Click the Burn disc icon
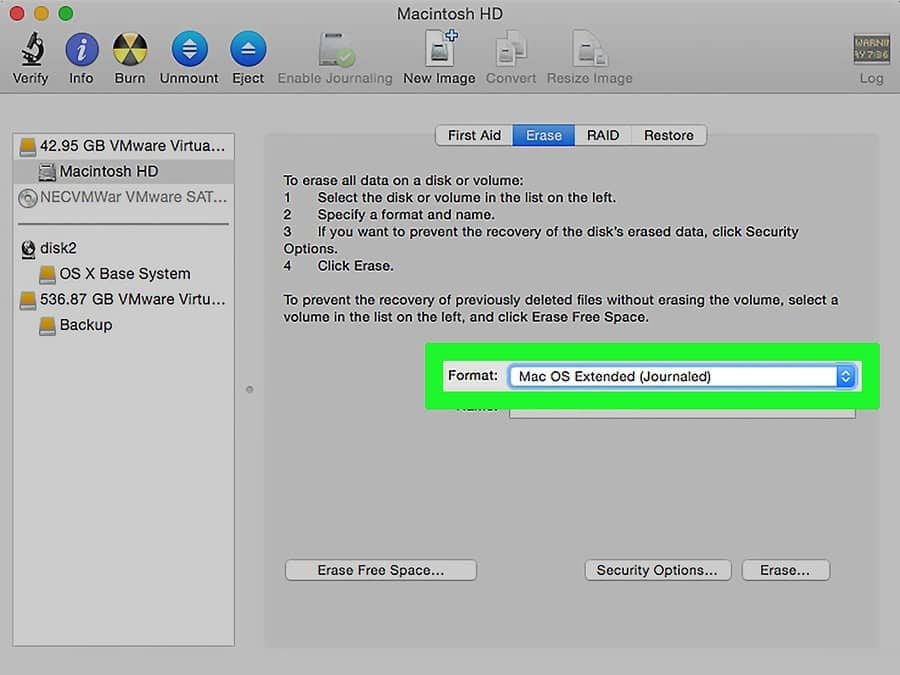Screen dimensions: 900x675 pos(130,49)
